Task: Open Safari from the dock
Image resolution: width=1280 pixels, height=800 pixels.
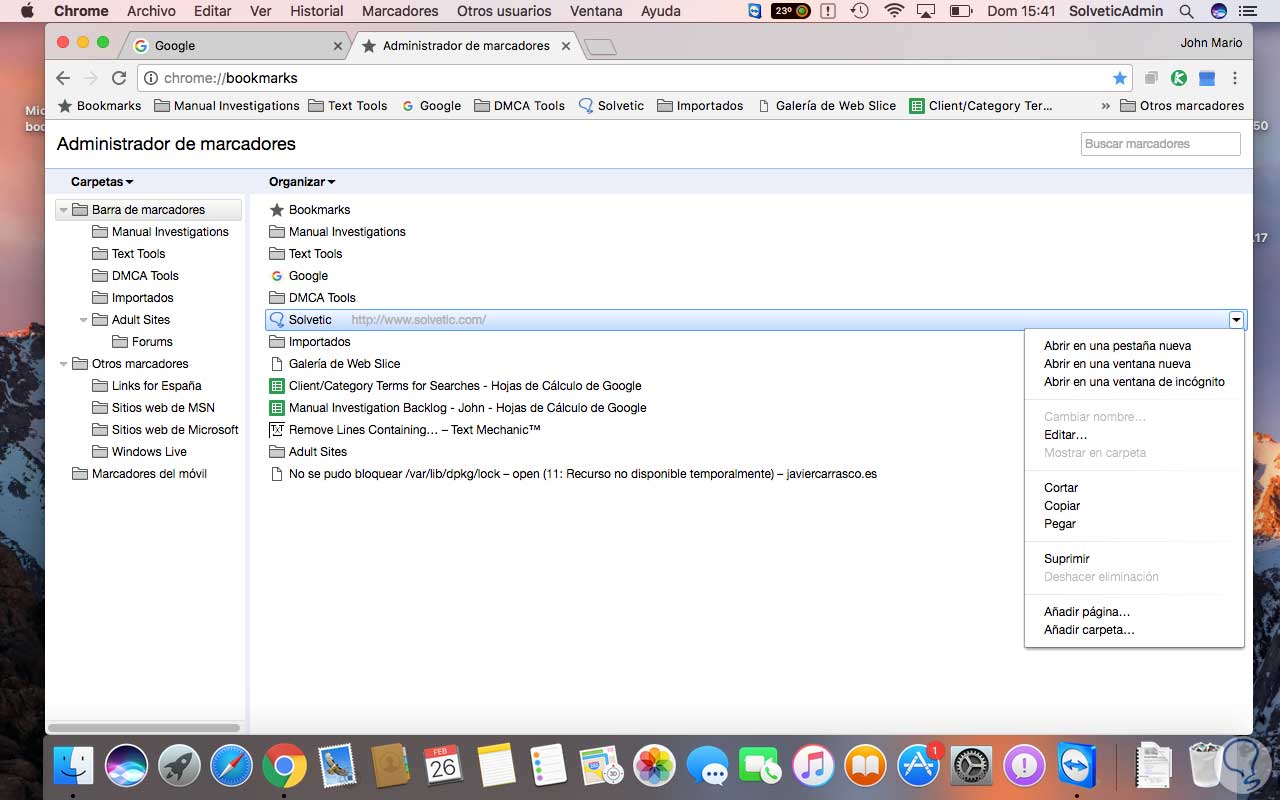Action: pos(232,767)
